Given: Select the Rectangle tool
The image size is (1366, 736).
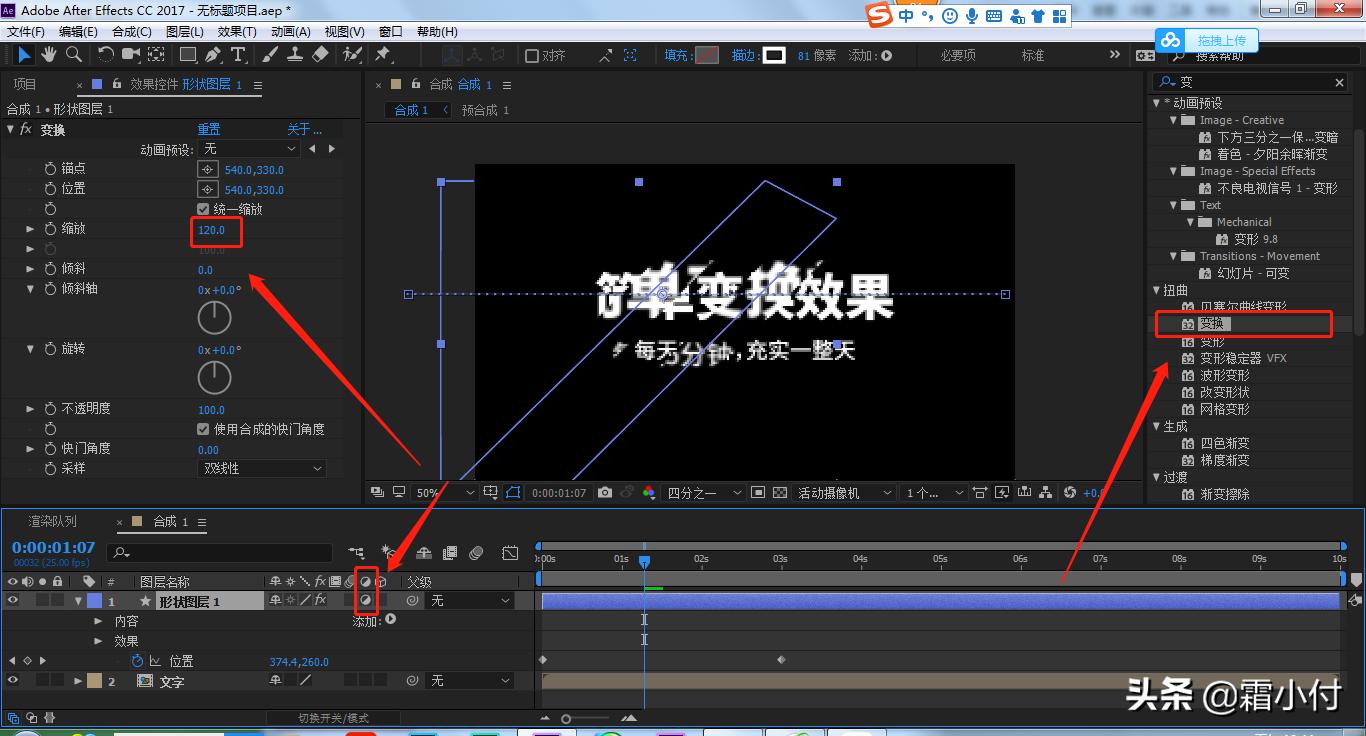Looking at the screenshot, I should 187,54.
